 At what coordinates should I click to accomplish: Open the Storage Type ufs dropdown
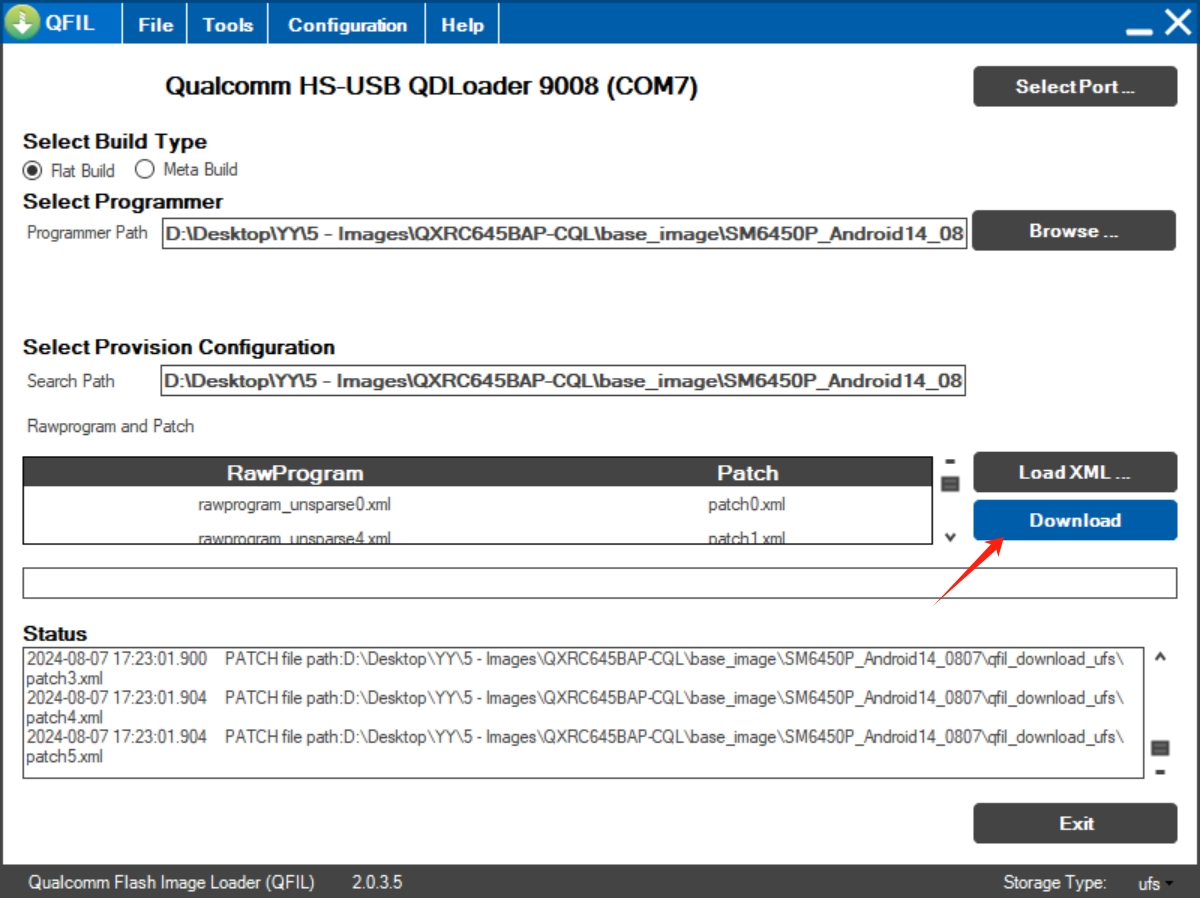pos(1155,883)
